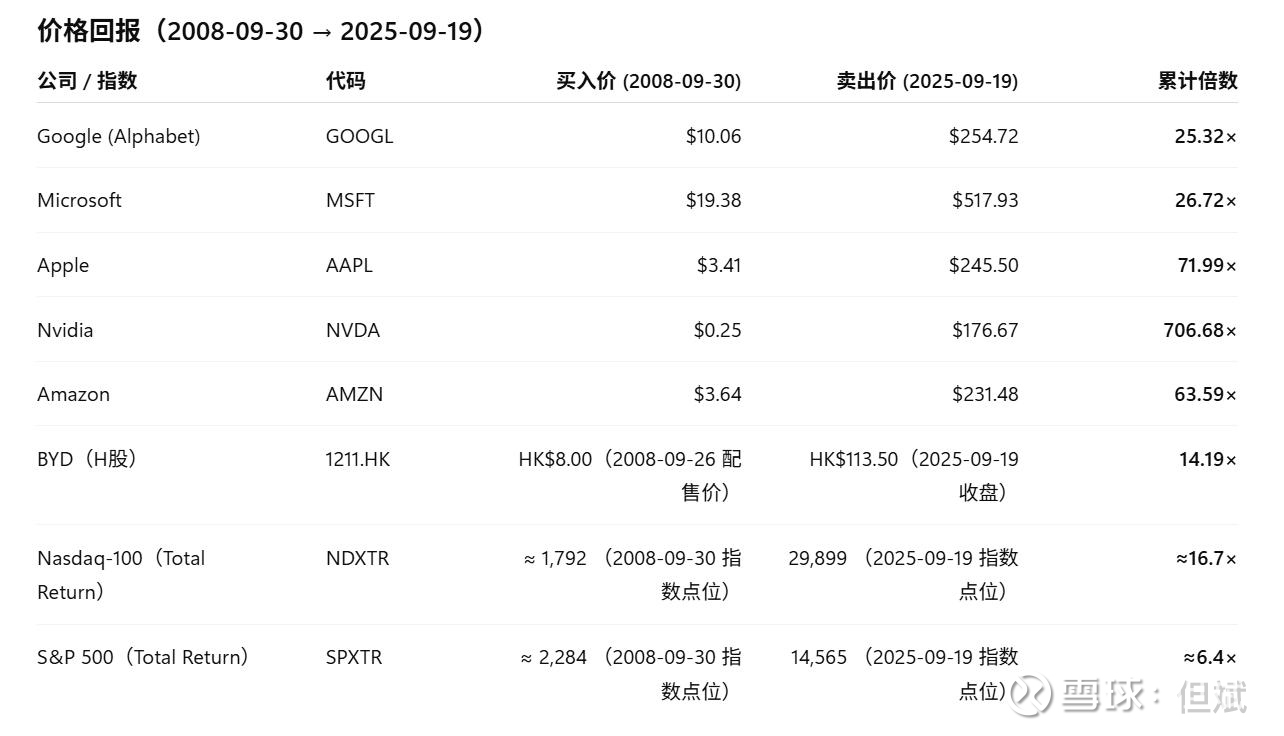Click the 代码 column header
1284x736 pixels.
(345, 81)
